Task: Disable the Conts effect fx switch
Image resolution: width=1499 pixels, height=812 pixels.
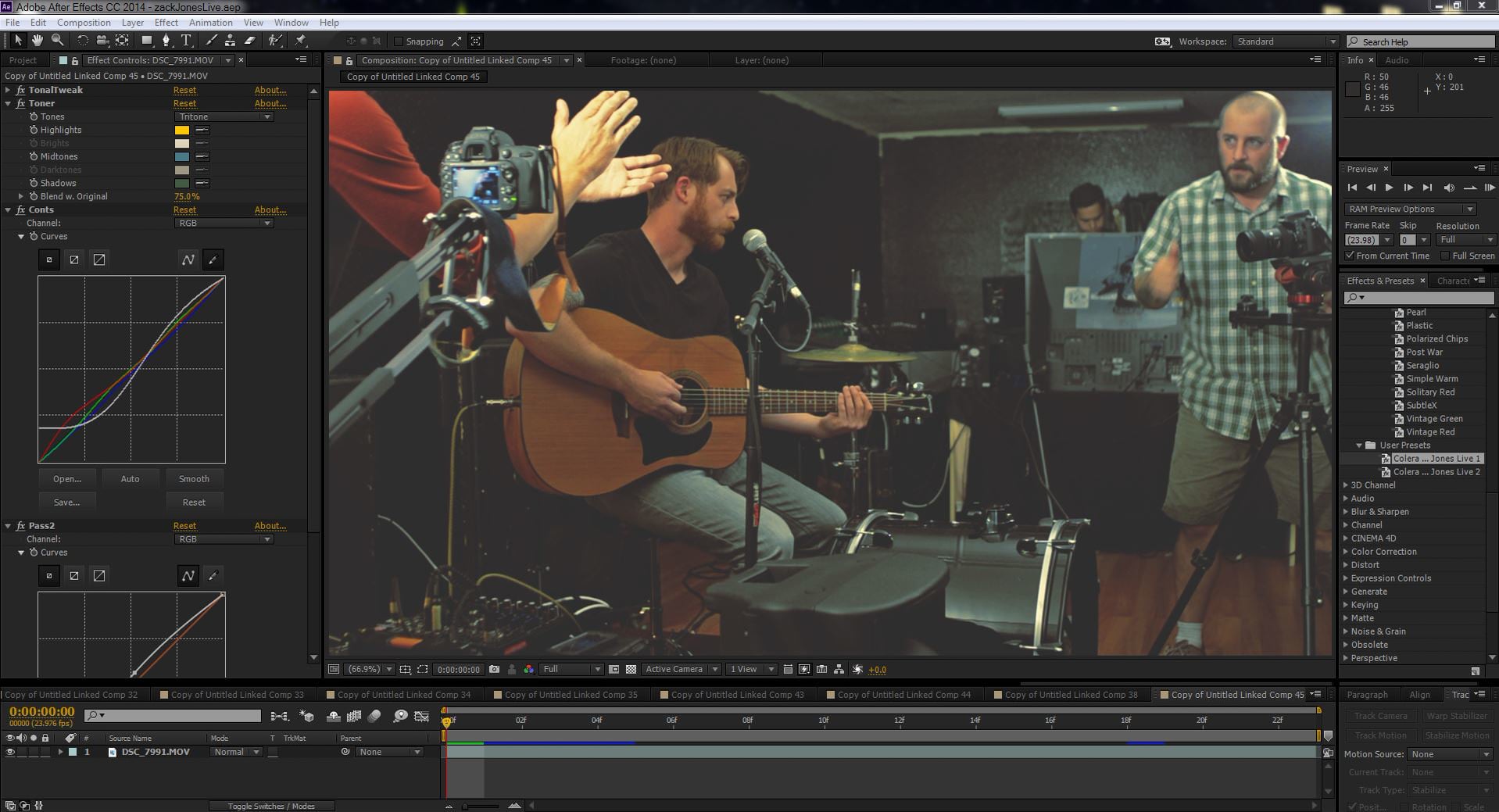Action: [21, 209]
